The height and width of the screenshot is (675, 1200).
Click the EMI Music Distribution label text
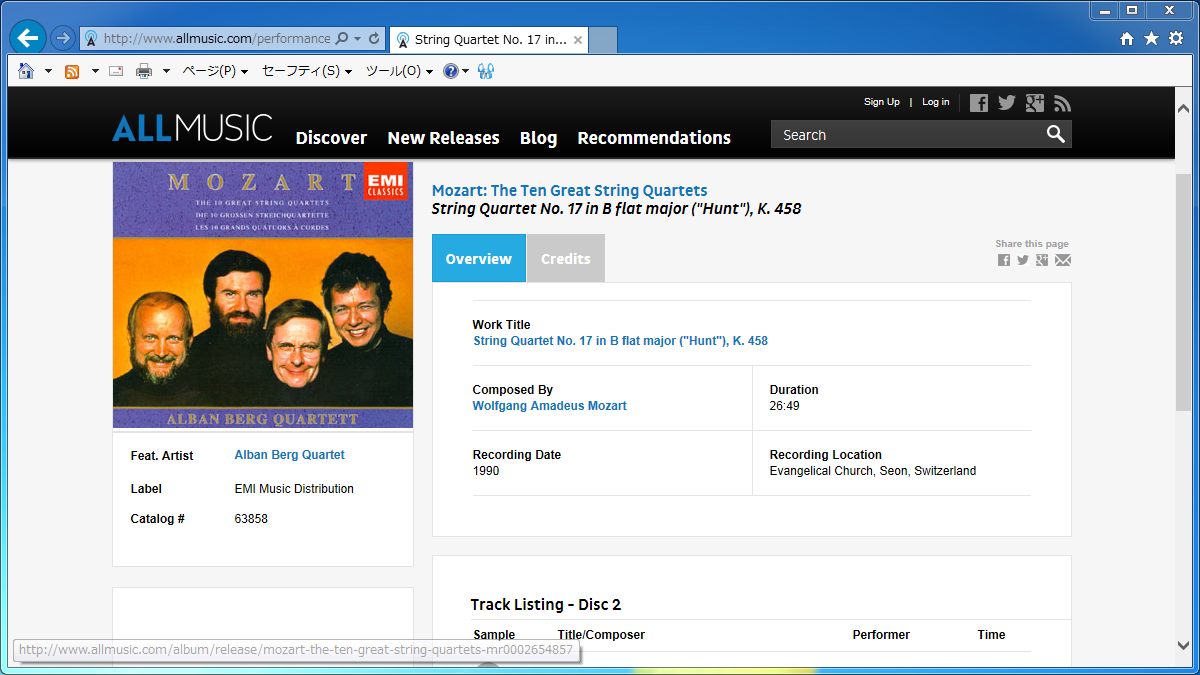coord(294,489)
